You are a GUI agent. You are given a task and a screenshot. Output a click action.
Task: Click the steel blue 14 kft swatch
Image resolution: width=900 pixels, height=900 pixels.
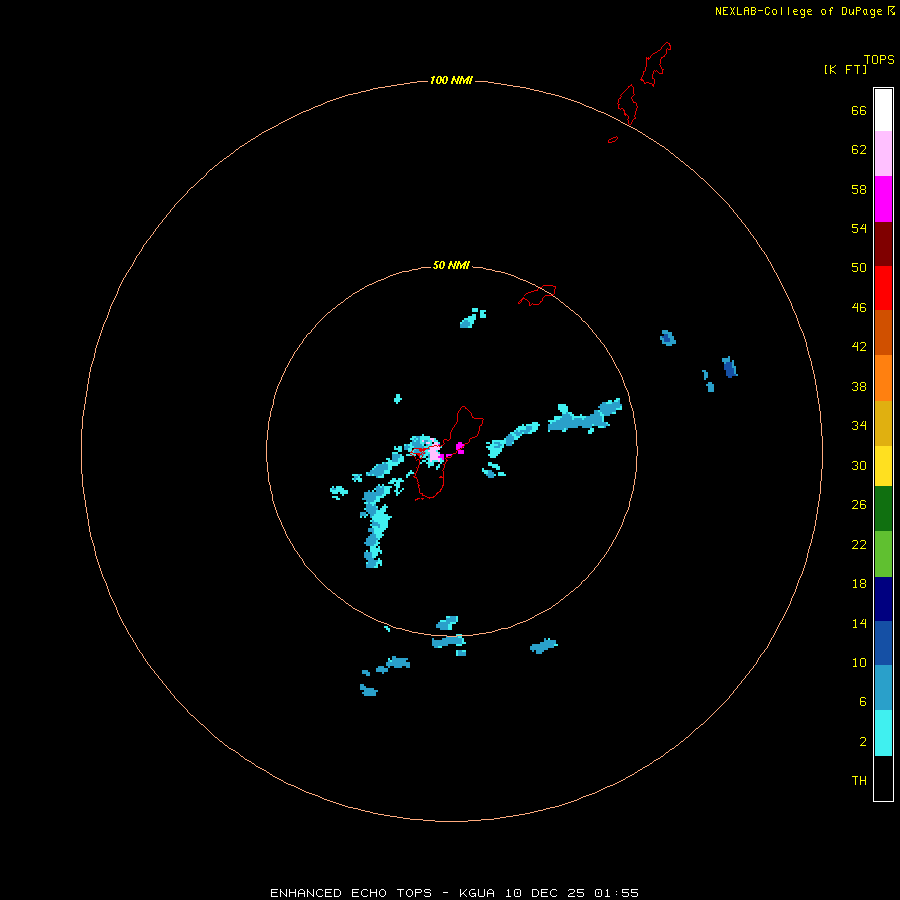tap(883, 688)
